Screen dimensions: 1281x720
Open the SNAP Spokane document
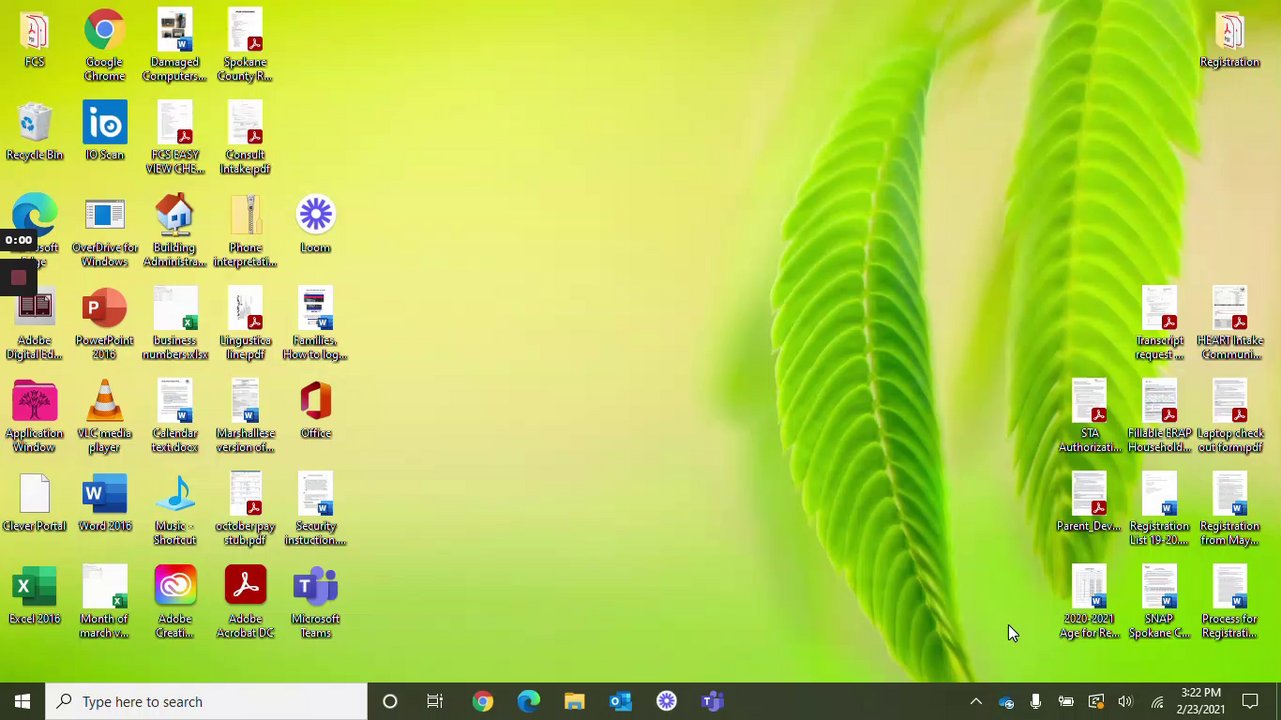pos(1159,603)
